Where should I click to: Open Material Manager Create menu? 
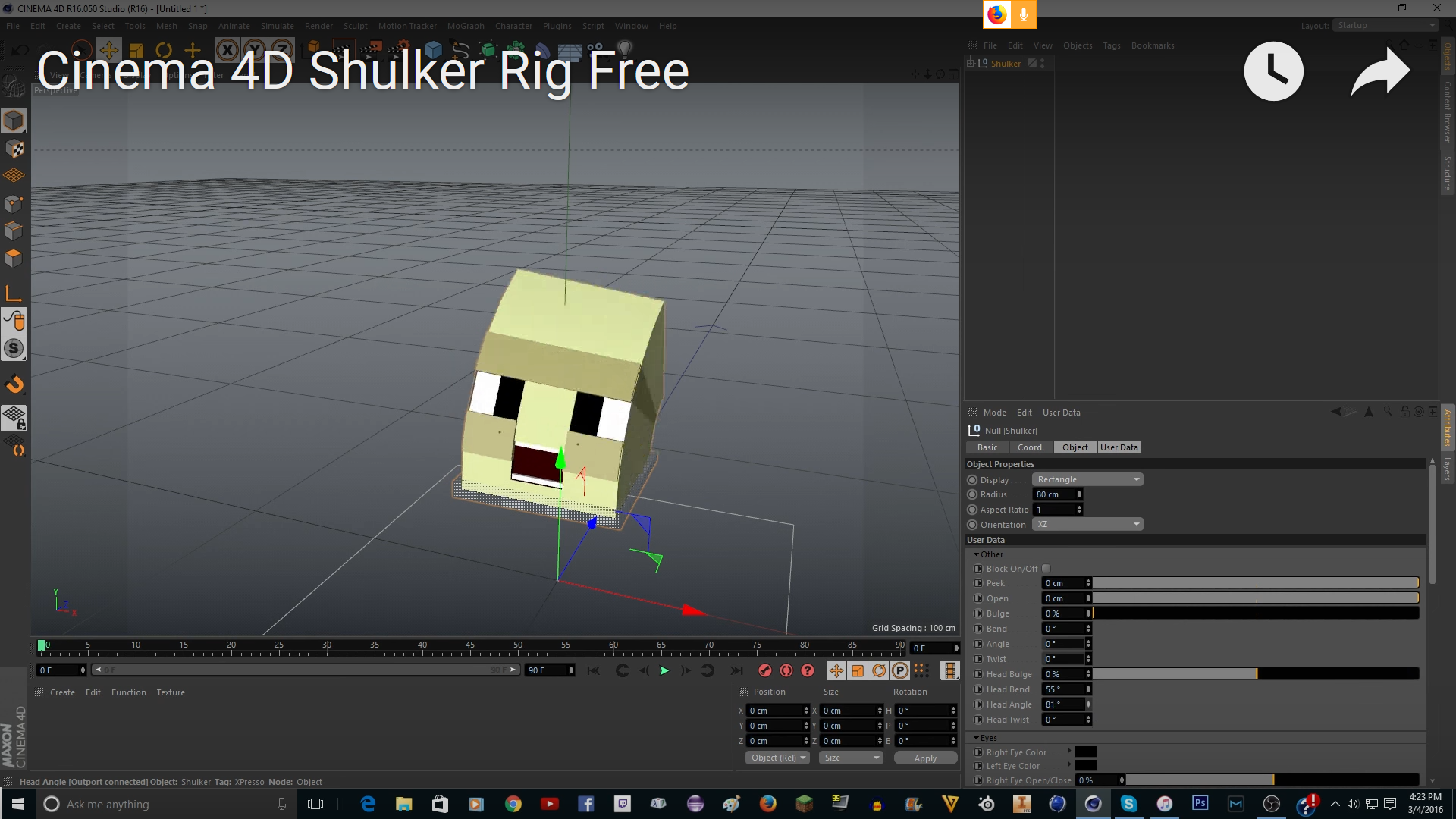point(62,692)
